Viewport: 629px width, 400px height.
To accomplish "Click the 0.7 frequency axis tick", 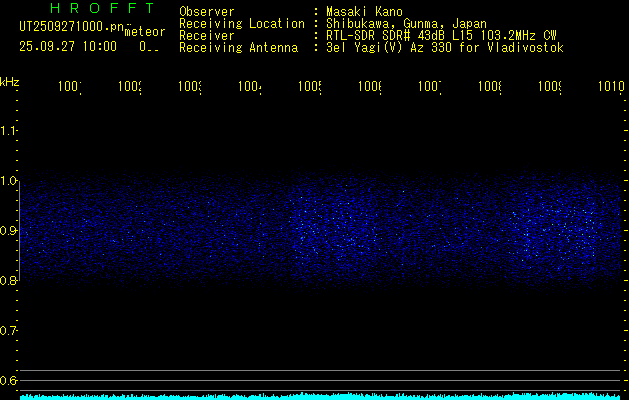I will pos(10,331).
